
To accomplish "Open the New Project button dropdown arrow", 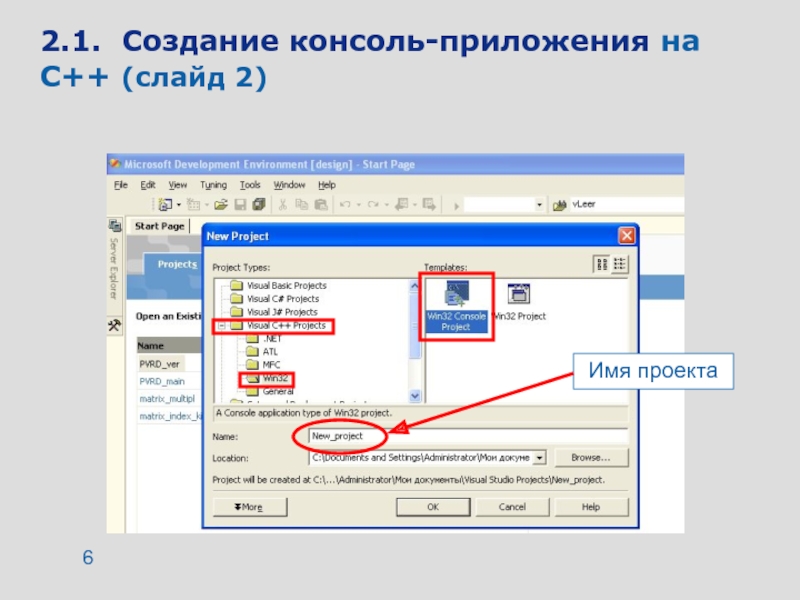I will click(x=179, y=205).
